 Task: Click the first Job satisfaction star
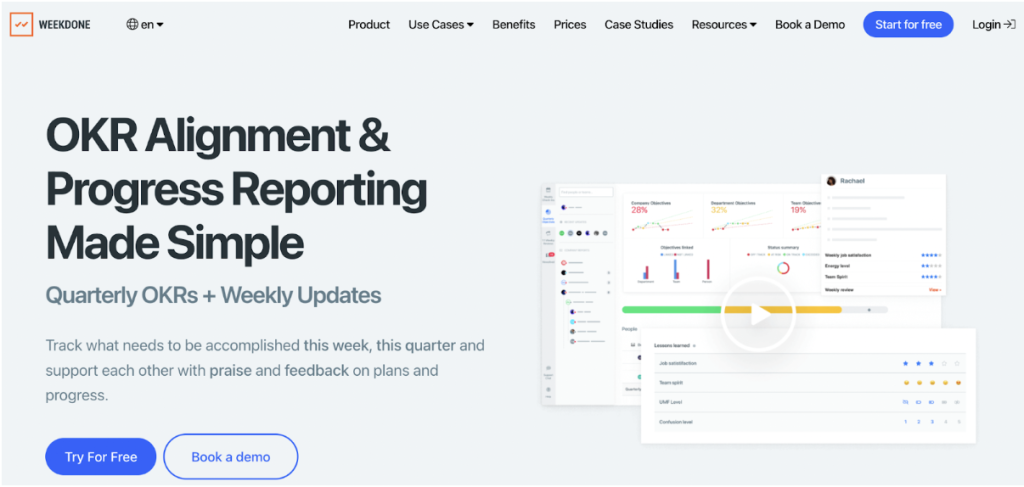pyautogui.click(x=905, y=363)
